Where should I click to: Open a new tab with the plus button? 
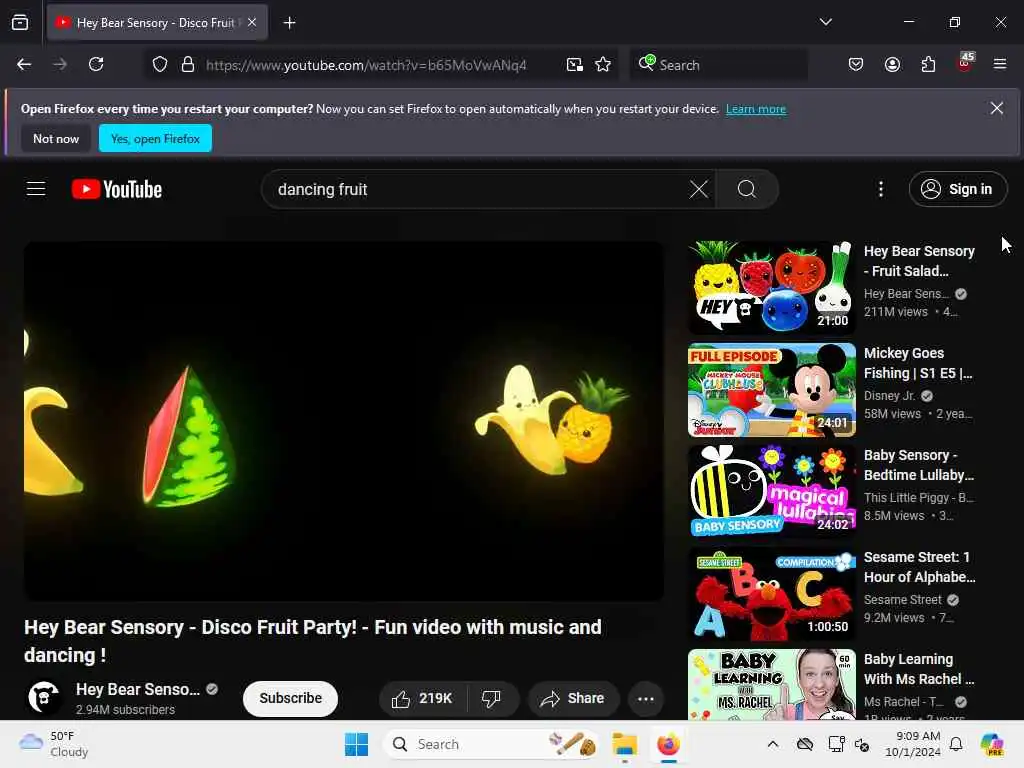click(x=289, y=23)
